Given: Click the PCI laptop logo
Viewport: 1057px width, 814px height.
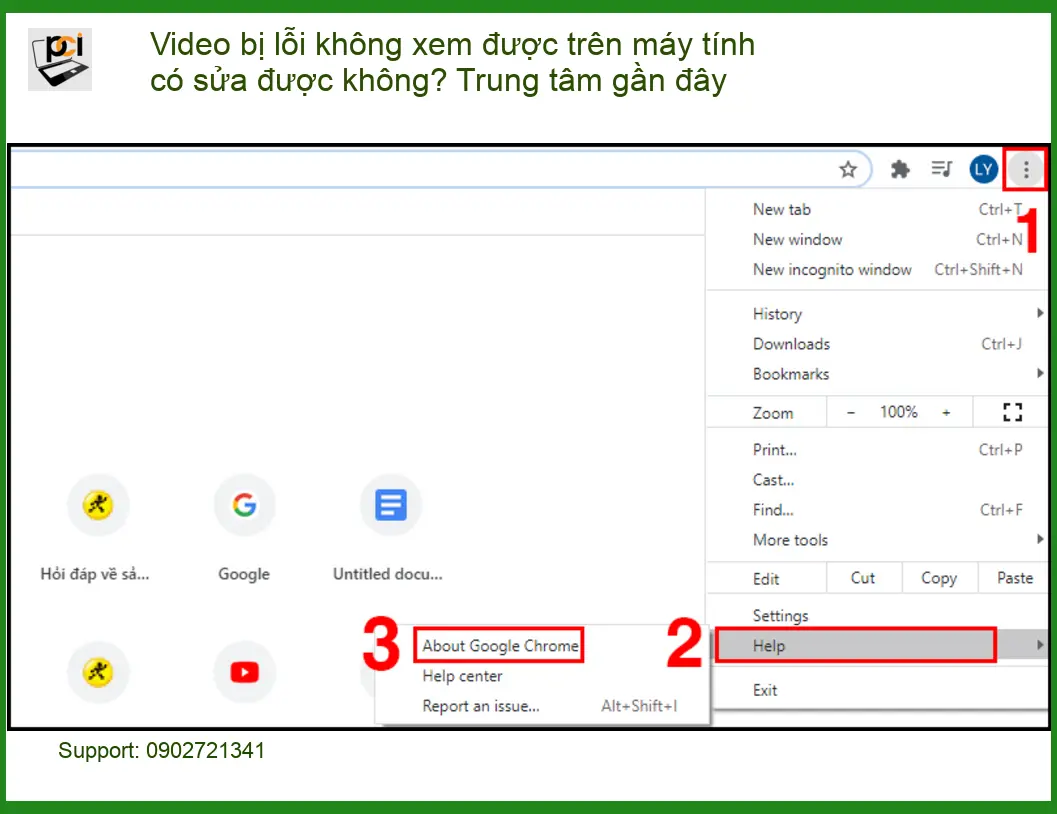Looking at the screenshot, I should pos(60,59).
